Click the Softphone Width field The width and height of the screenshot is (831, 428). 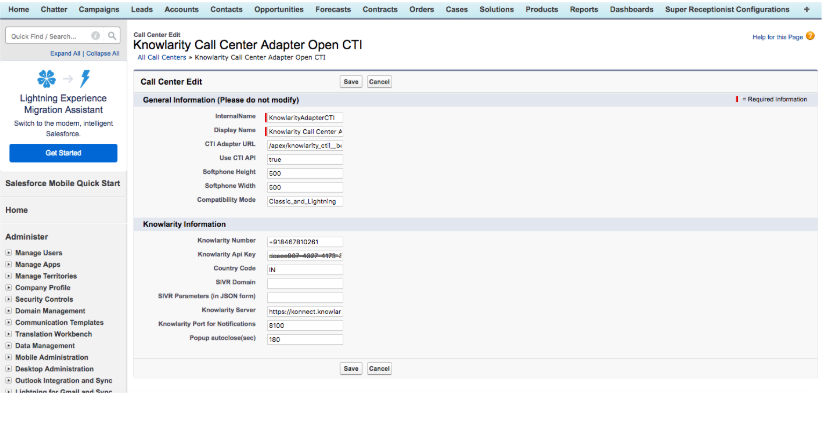[x=305, y=187]
